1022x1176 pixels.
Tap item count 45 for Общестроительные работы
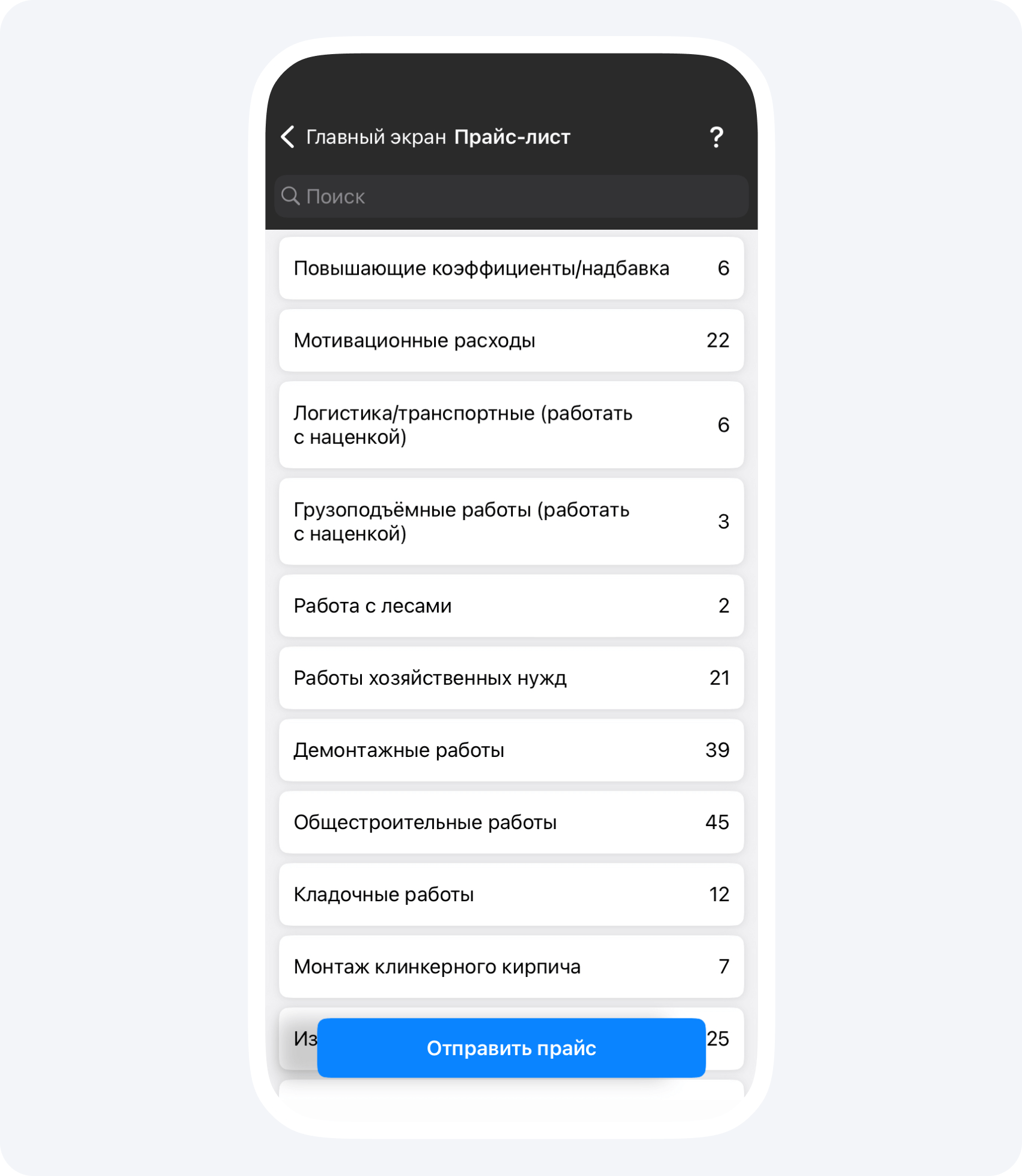click(717, 822)
